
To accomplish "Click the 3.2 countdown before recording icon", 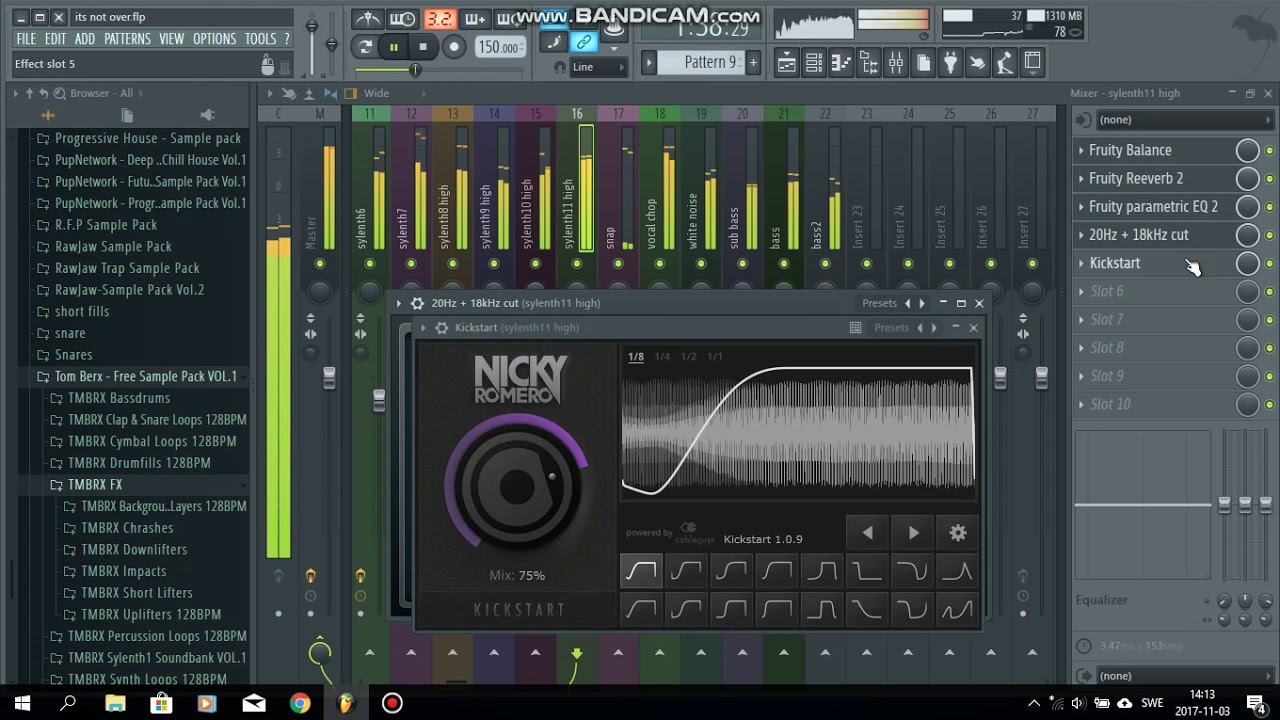I will tap(439, 19).
